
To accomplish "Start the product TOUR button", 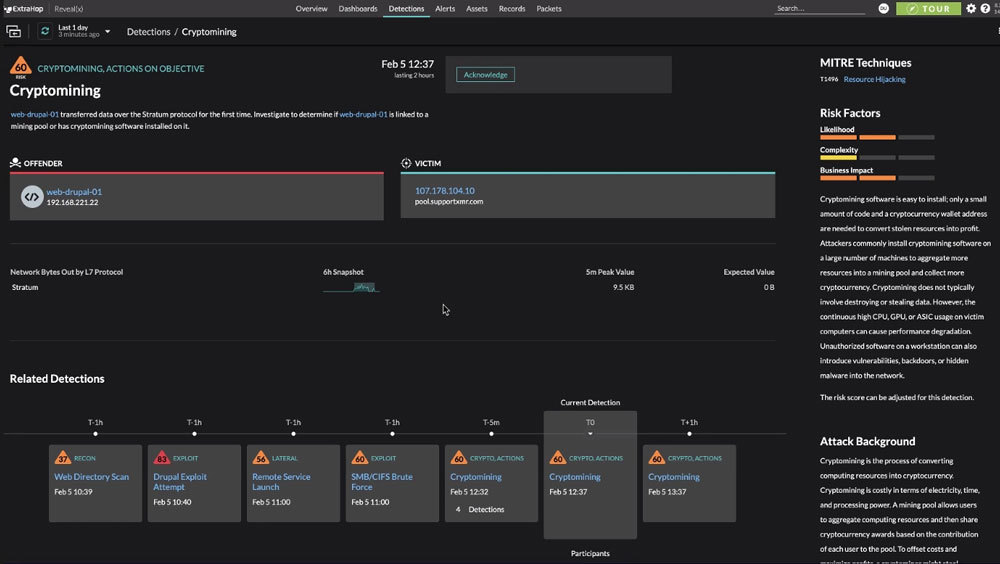I will tap(927, 9).
